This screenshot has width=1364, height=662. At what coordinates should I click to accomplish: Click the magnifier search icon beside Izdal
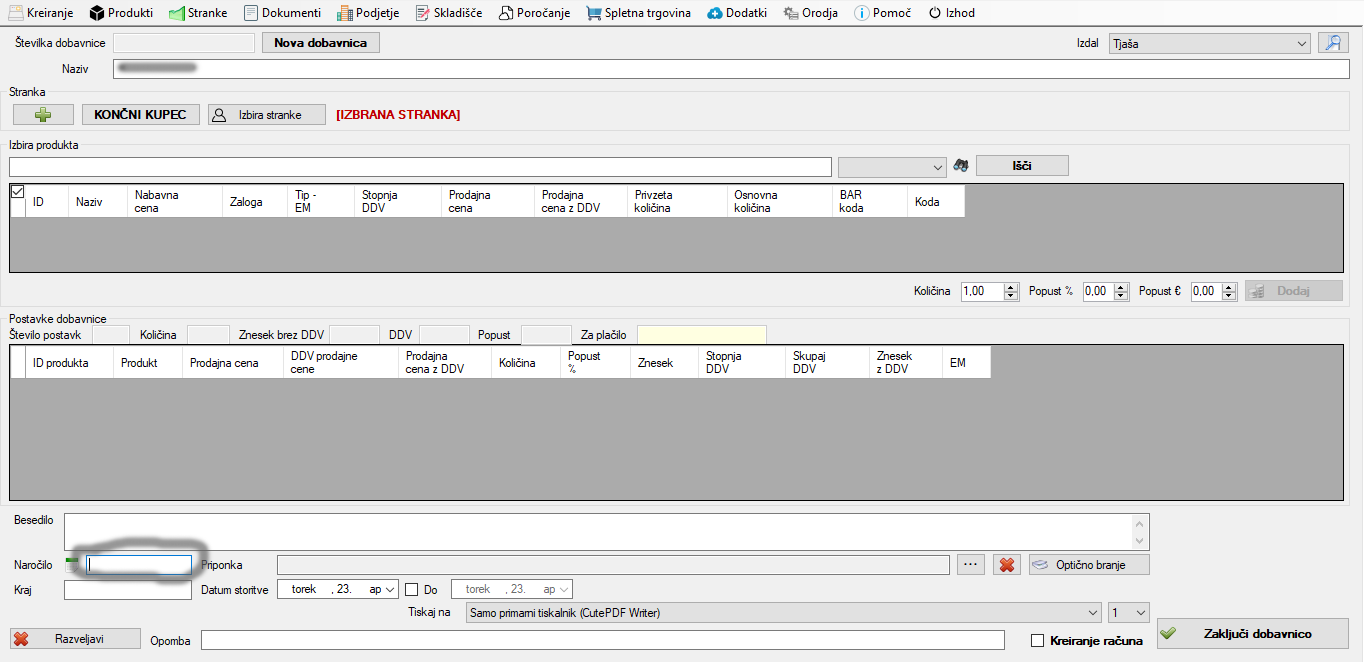click(x=1333, y=43)
